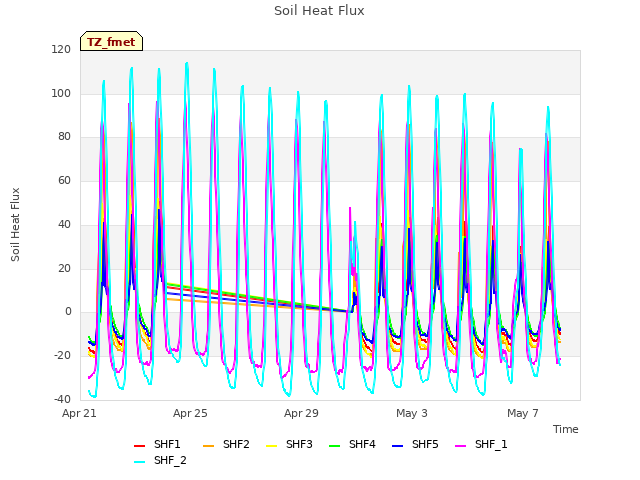Click the Apr 25 x-axis tick label
Image resolution: width=640 pixels, height=480 pixels.
click(190, 413)
